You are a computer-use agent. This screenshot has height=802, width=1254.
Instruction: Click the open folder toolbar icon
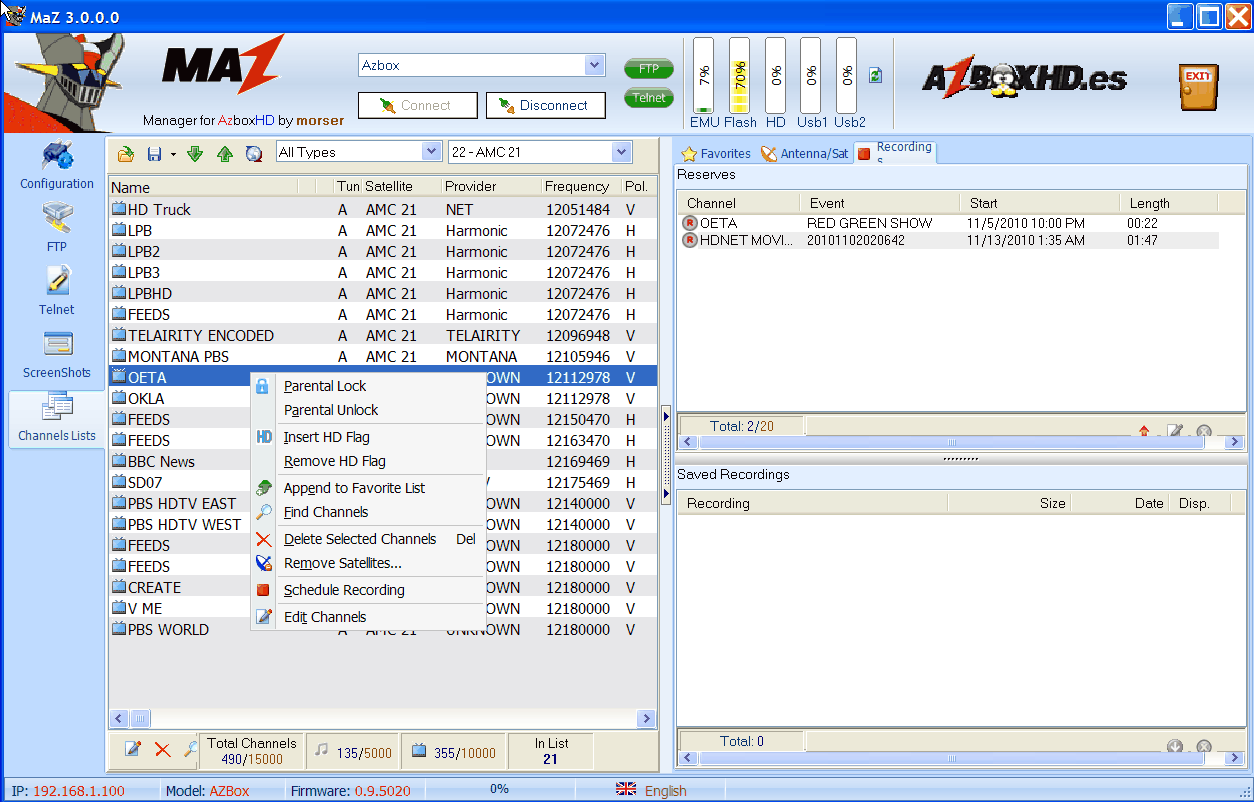(125, 153)
